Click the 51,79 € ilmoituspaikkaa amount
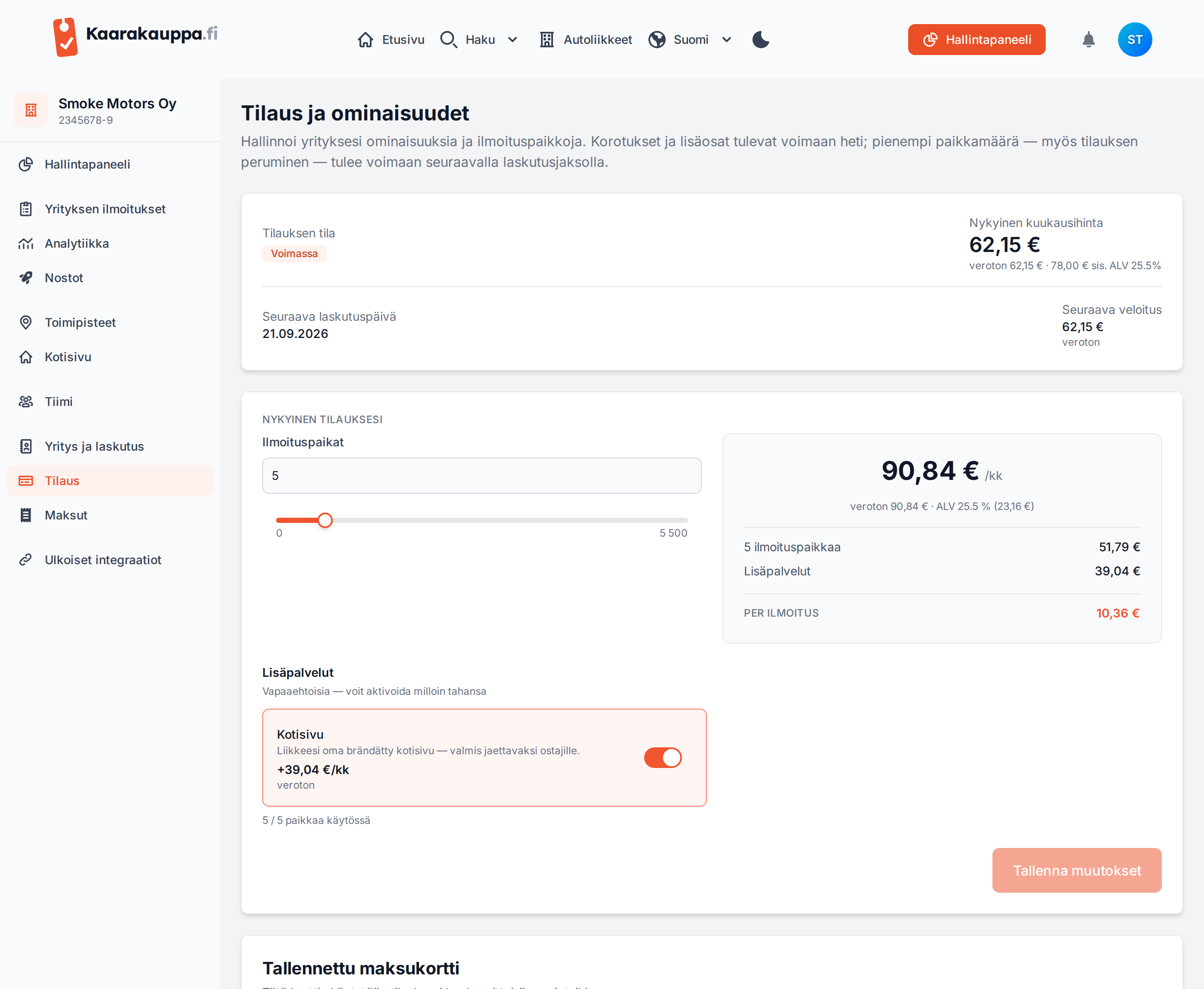This screenshot has height=989, width=1204. 1119,547
